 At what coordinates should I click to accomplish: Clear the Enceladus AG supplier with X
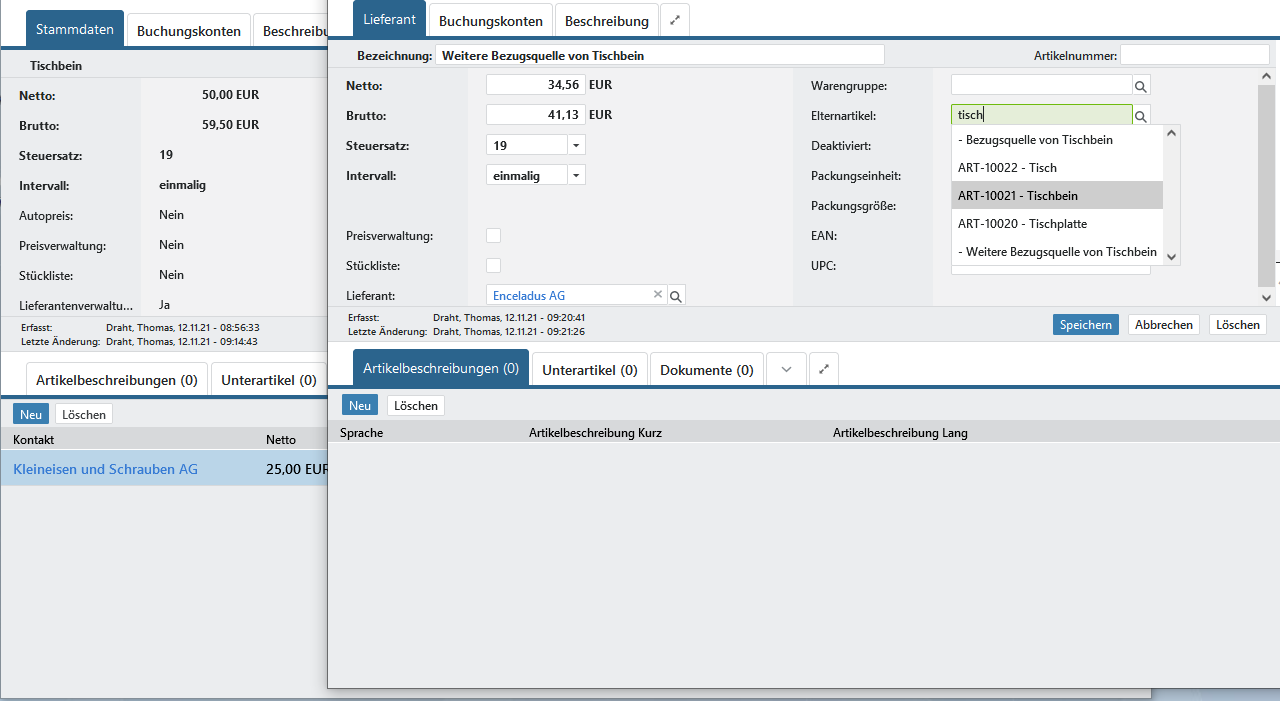tap(658, 295)
